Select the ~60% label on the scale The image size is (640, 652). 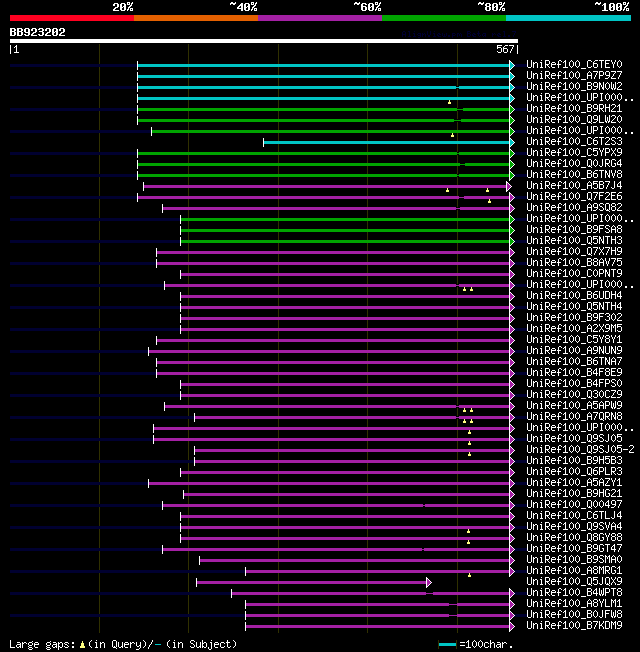pos(367,7)
